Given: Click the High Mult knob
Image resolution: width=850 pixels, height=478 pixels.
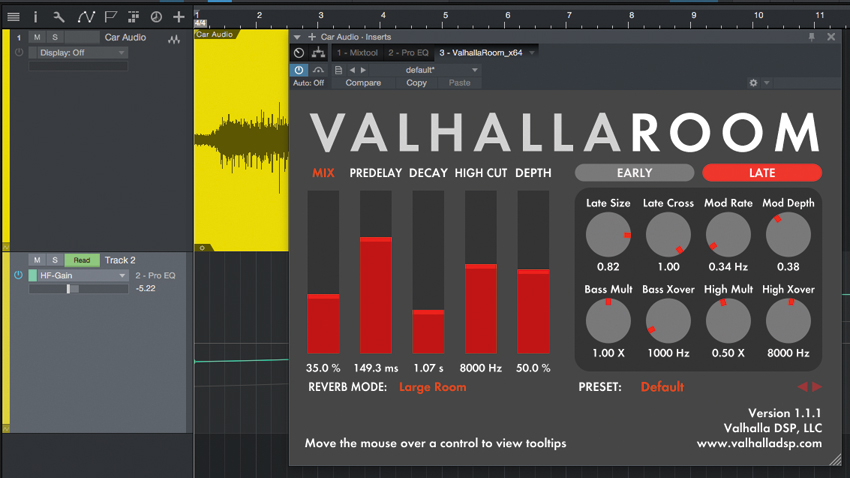Looking at the screenshot, I should (728, 321).
